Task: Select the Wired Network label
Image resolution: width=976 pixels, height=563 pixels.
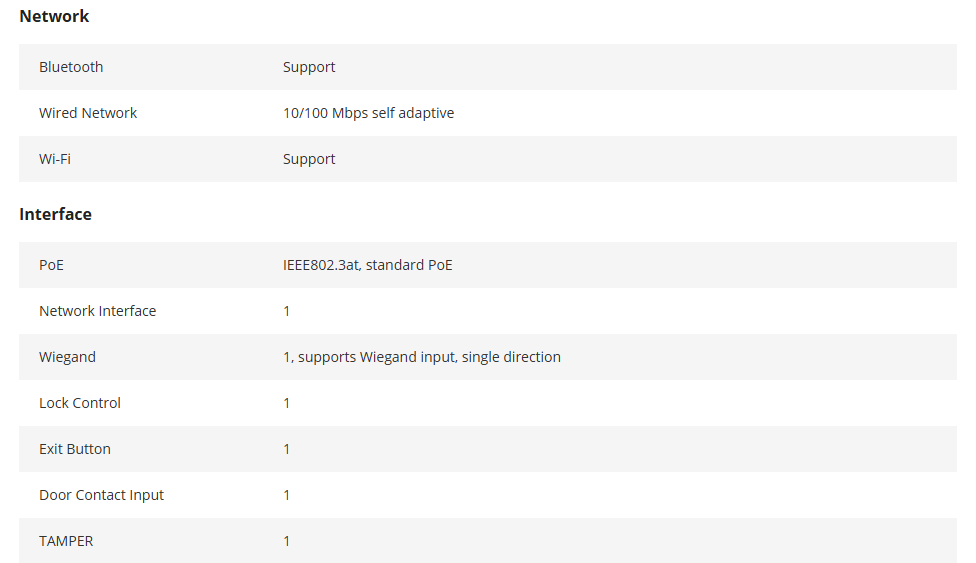Action: [88, 113]
